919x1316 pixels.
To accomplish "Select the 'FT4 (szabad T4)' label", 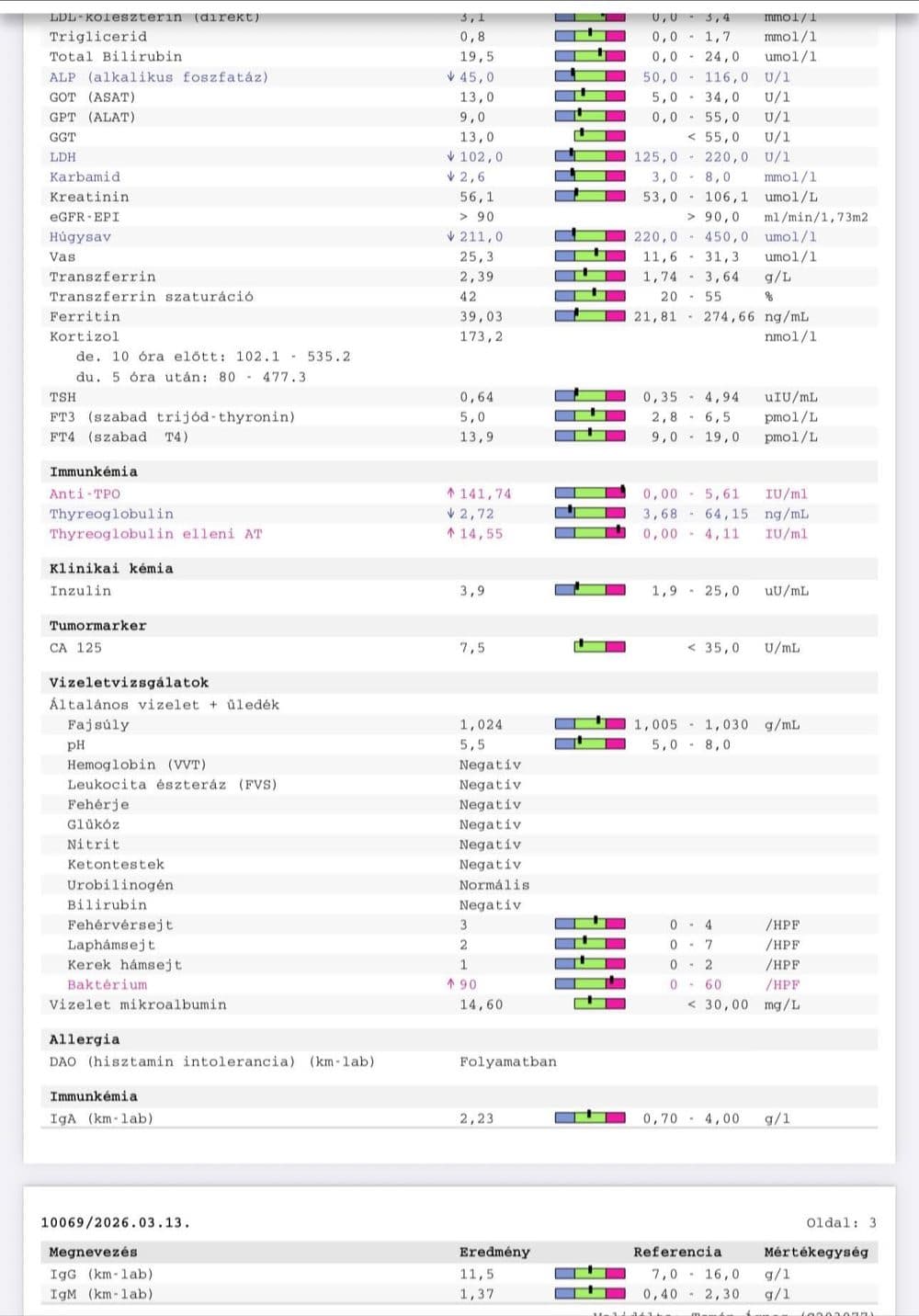I will pyautogui.click(x=119, y=437).
